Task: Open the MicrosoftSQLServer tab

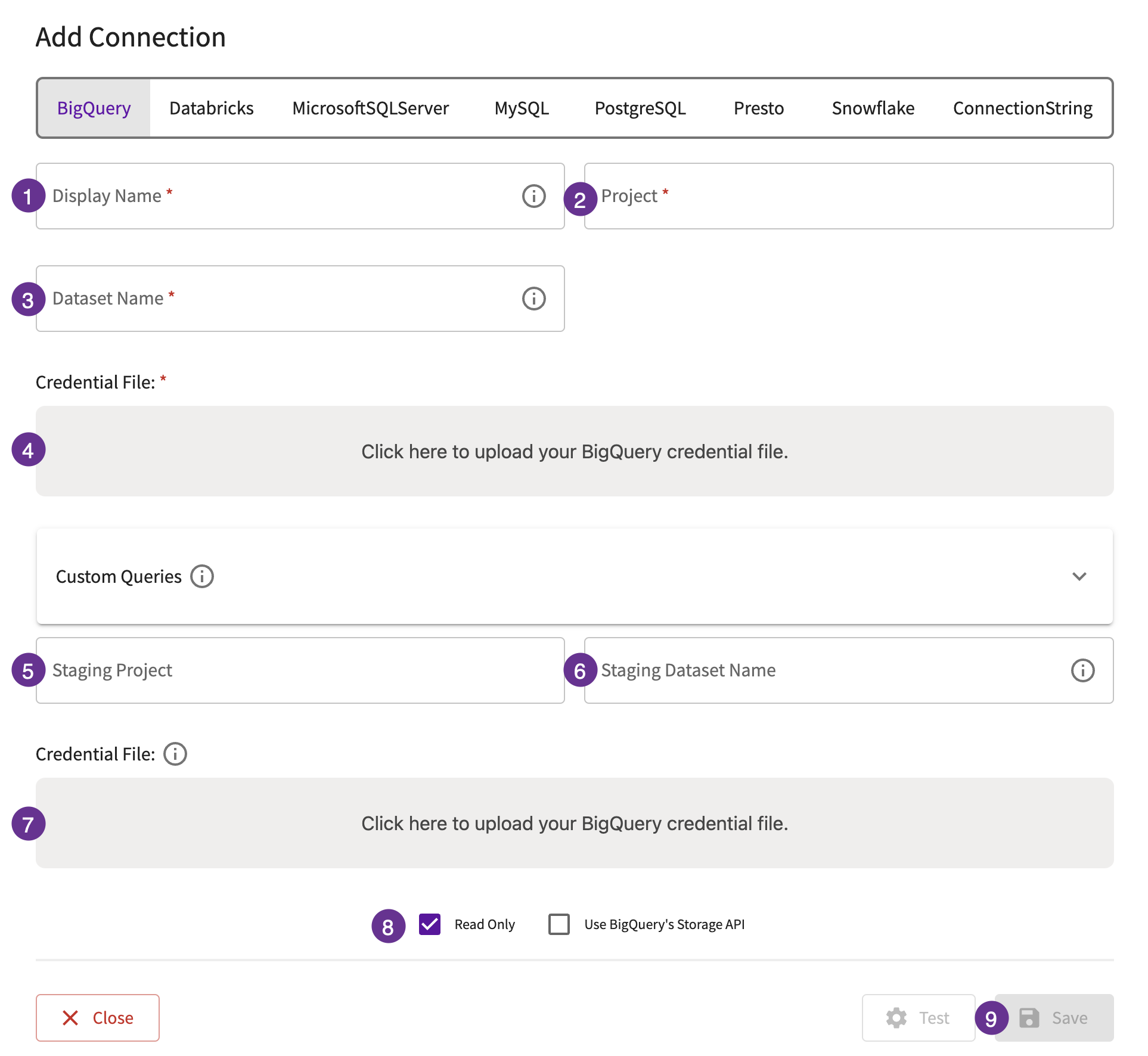Action: (x=371, y=108)
